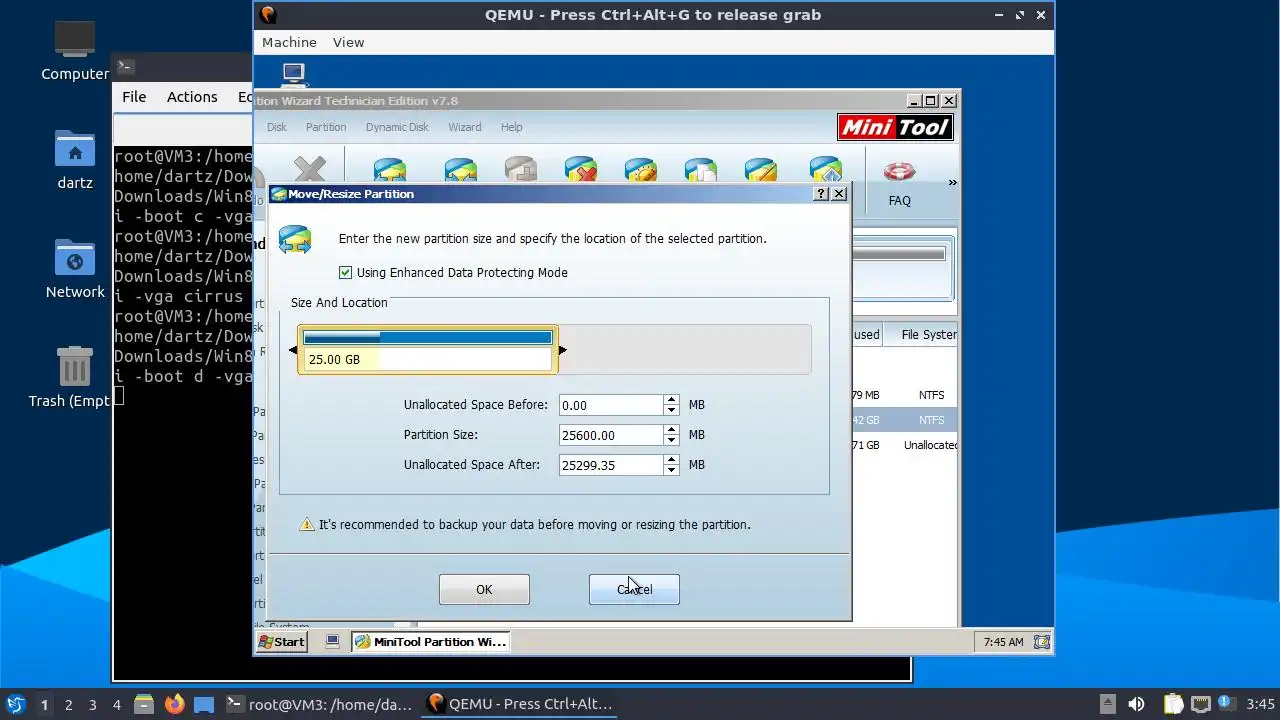Viewport: 1280px width, 720px height.
Task: Click the Windows Start button in VM
Action: click(282, 642)
